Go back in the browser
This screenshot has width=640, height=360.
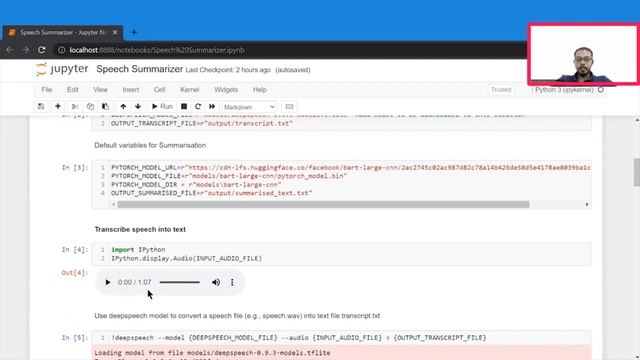click(x=9, y=50)
